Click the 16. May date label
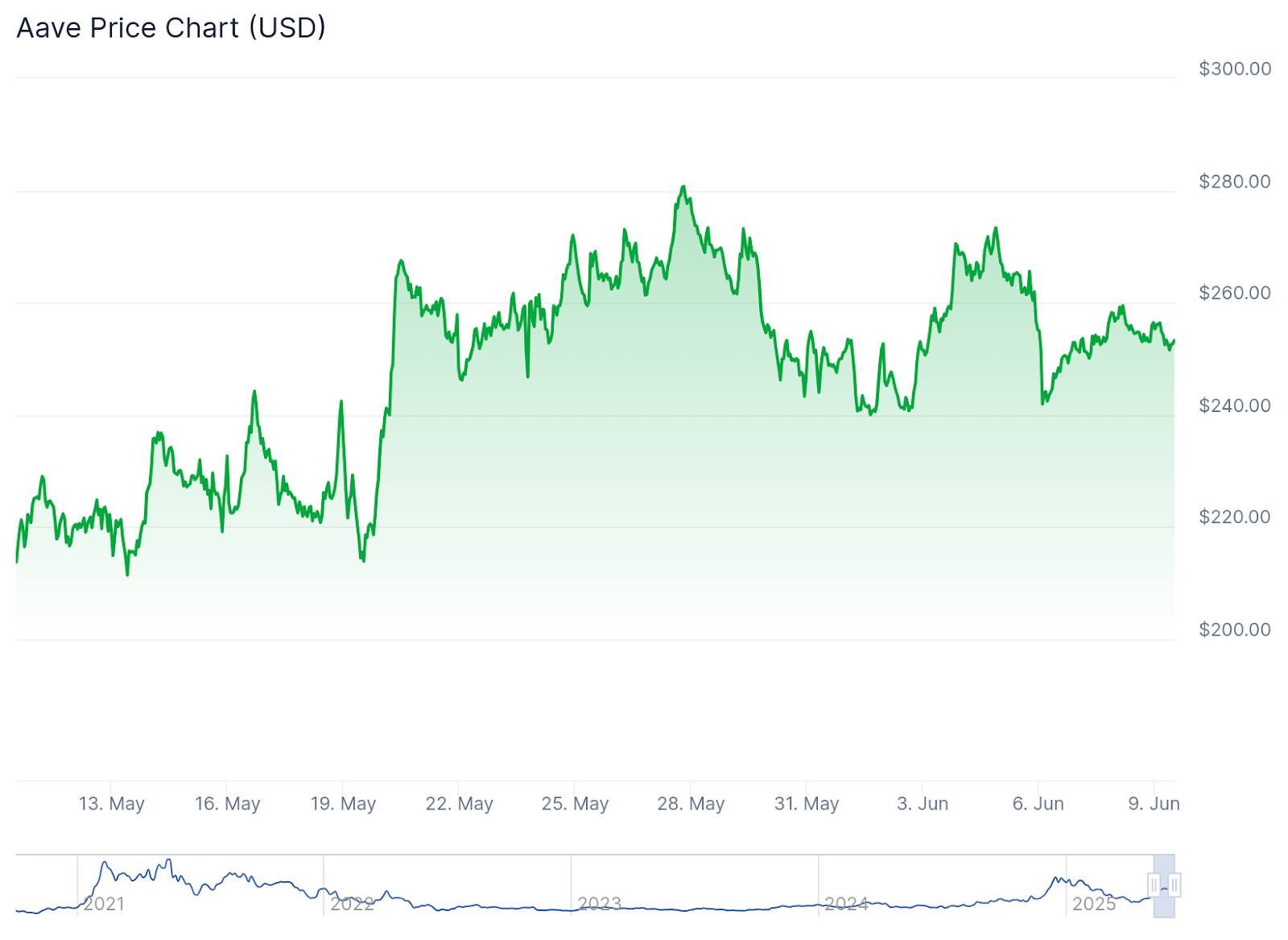The height and width of the screenshot is (940, 1288). (227, 803)
